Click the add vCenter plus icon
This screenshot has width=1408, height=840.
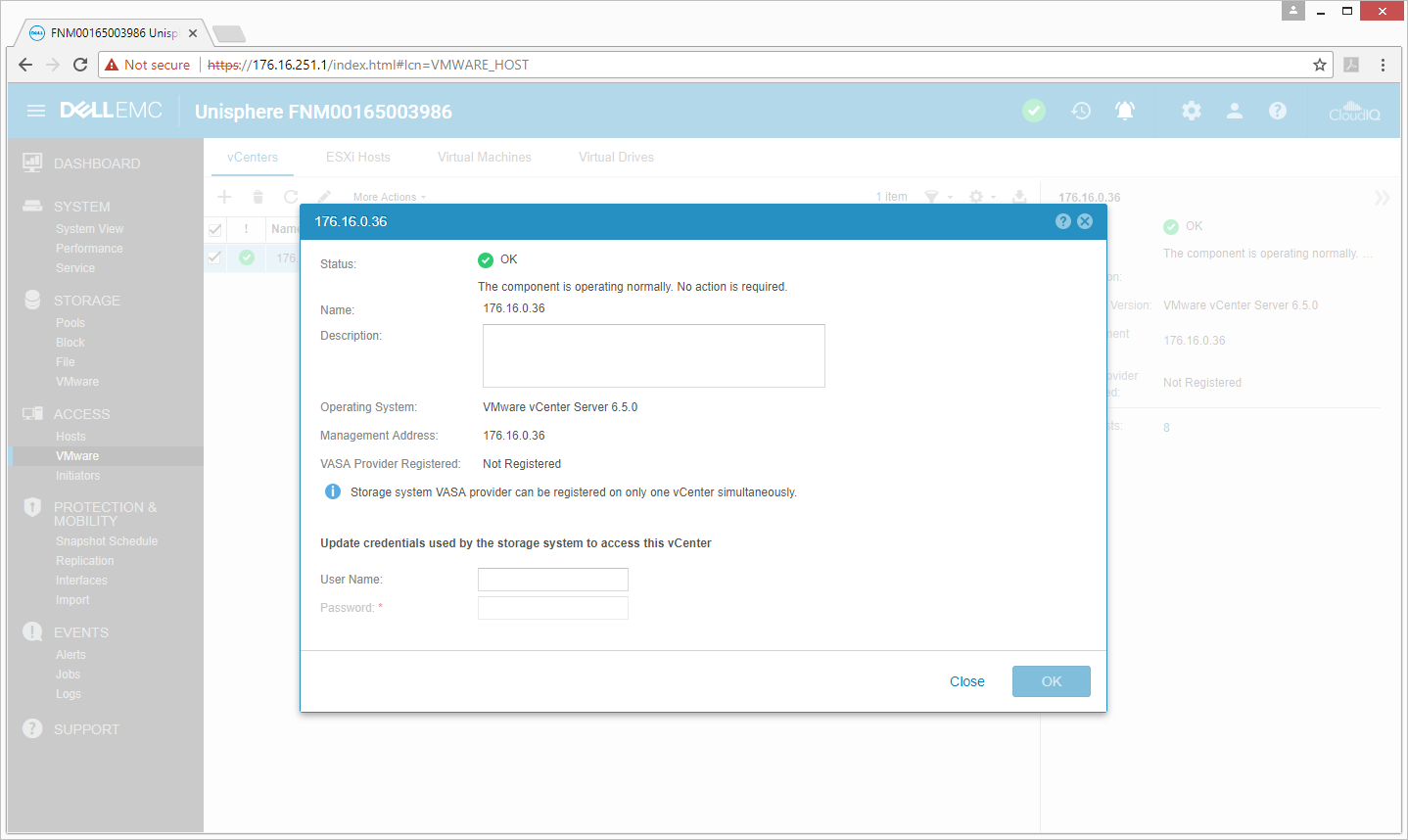(x=224, y=197)
